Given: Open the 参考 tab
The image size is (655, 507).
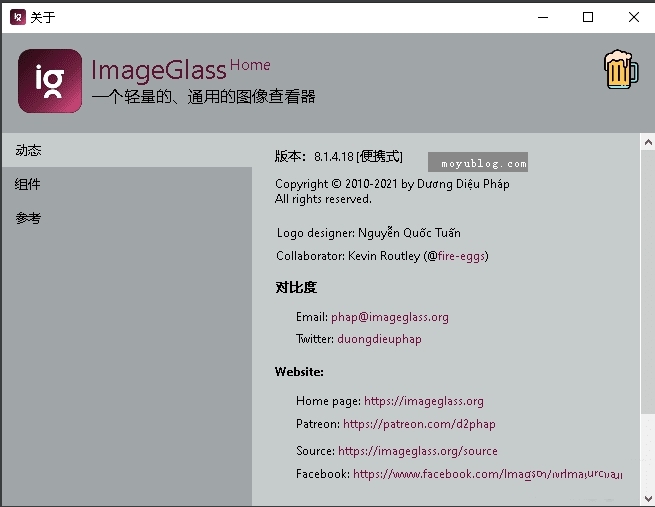Looking at the screenshot, I should [x=127, y=218].
